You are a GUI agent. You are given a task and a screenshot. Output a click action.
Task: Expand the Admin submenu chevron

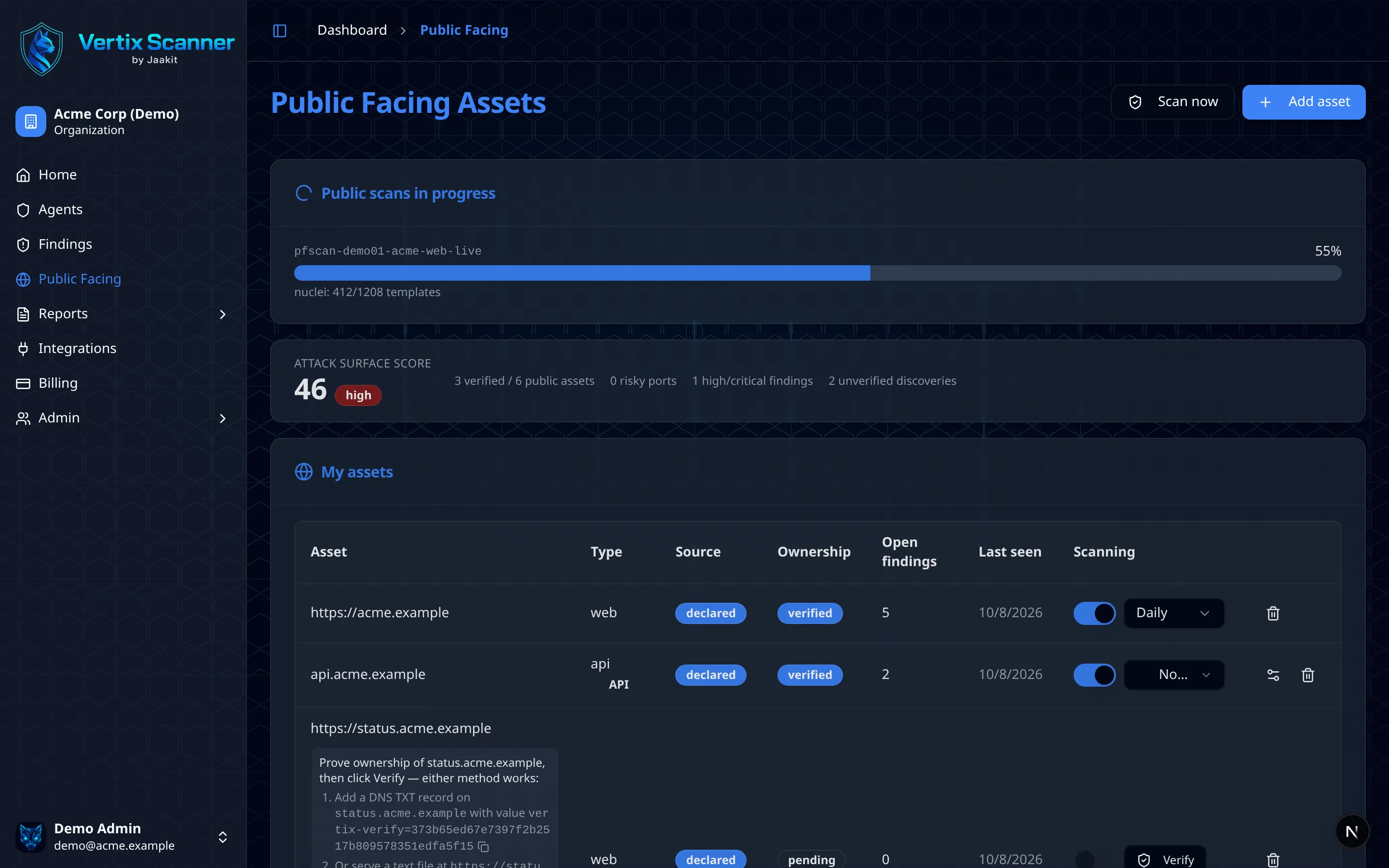[223, 419]
